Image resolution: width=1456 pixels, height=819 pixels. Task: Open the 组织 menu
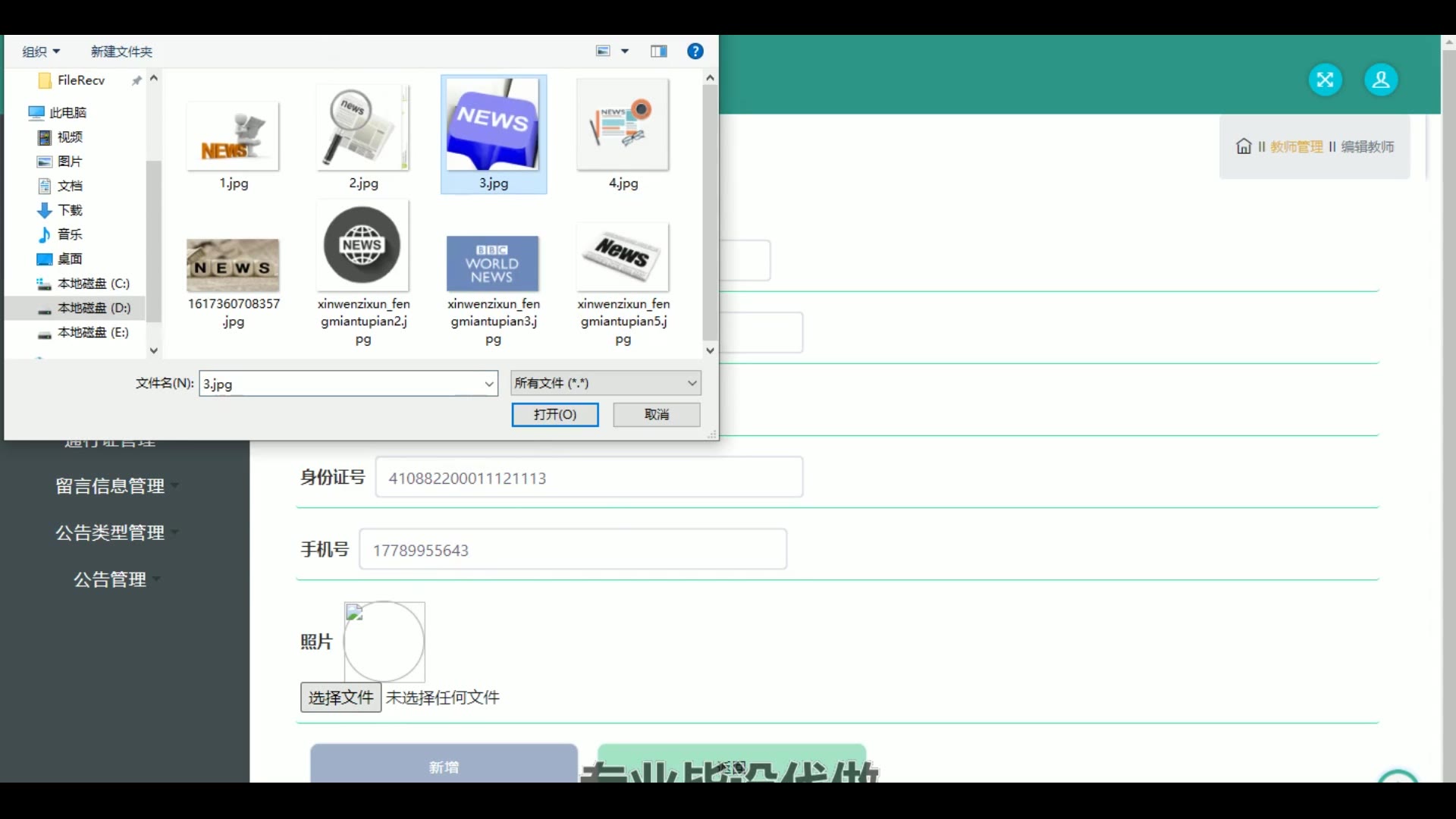(x=41, y=52)
